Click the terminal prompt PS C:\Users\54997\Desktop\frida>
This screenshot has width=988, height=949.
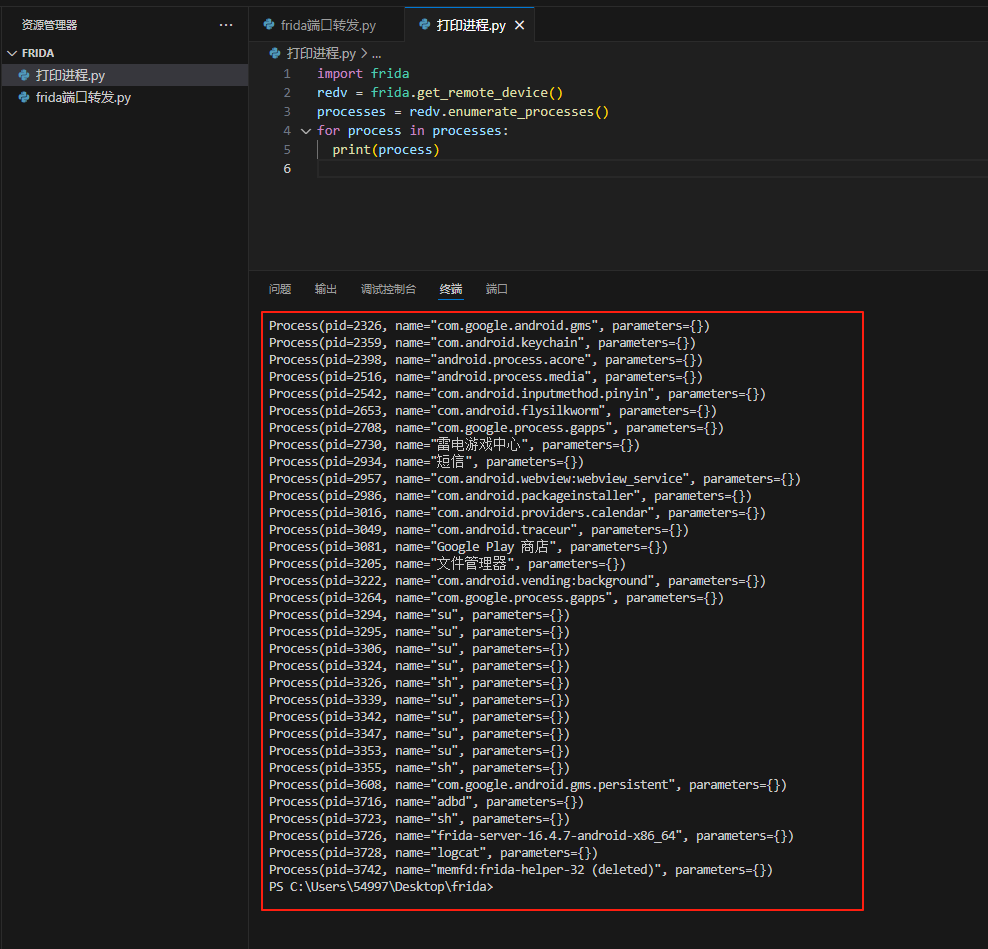[381, 887]
